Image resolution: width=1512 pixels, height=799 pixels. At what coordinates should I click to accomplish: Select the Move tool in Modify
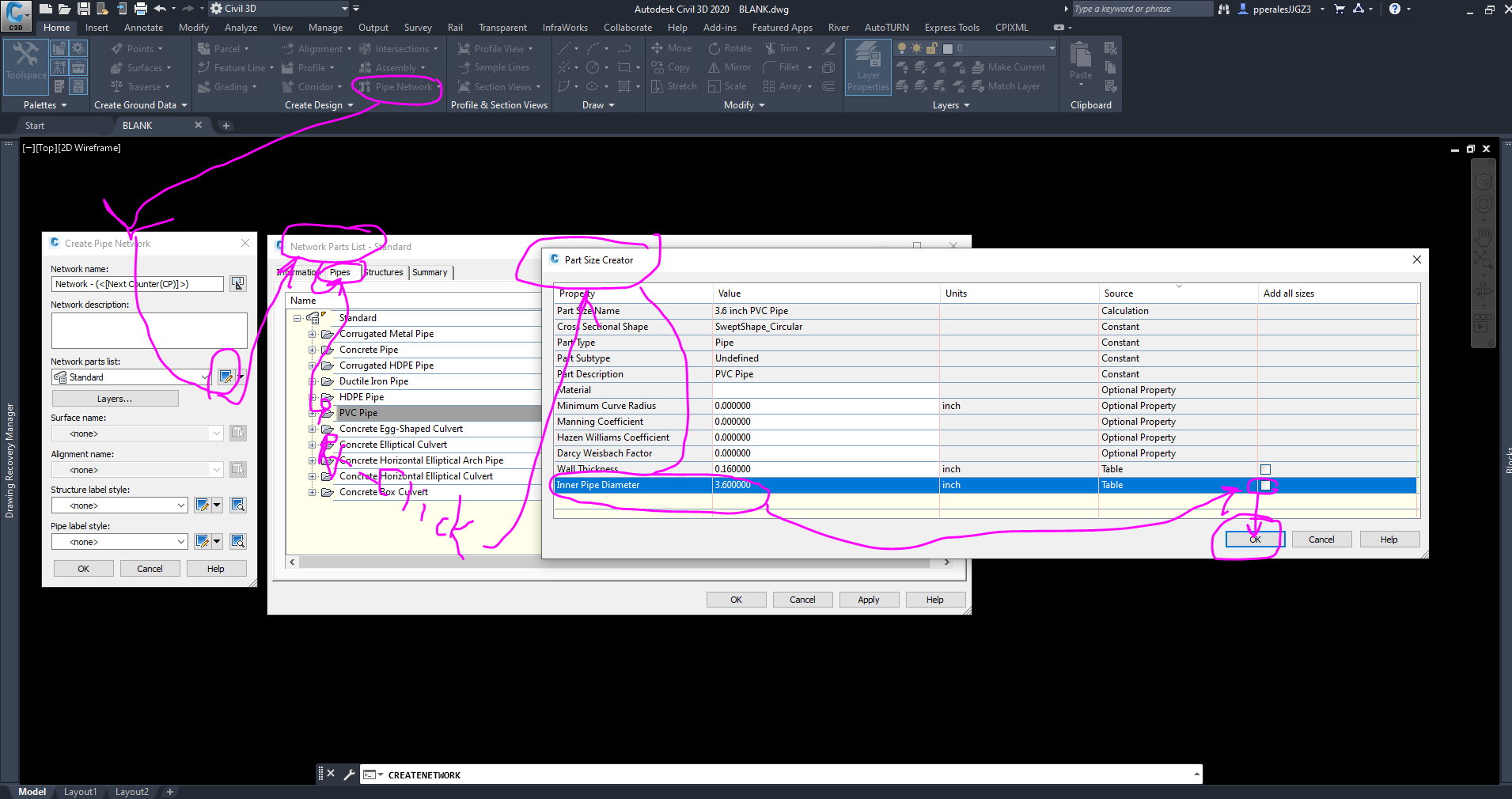(x=671, y=48)
